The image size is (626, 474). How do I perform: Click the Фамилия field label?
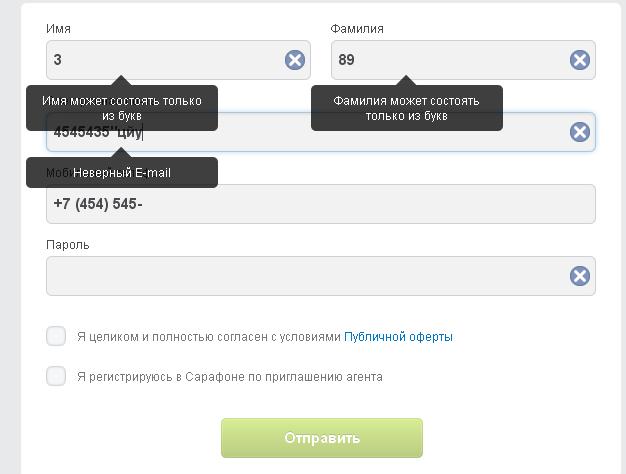pyautogui.click(x=357, y=29)
